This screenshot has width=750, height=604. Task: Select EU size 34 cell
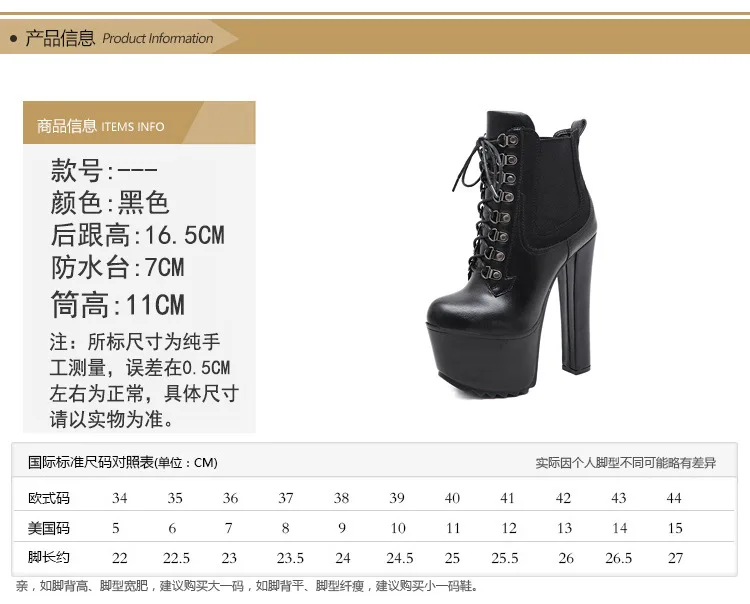[x=120, y=498]
